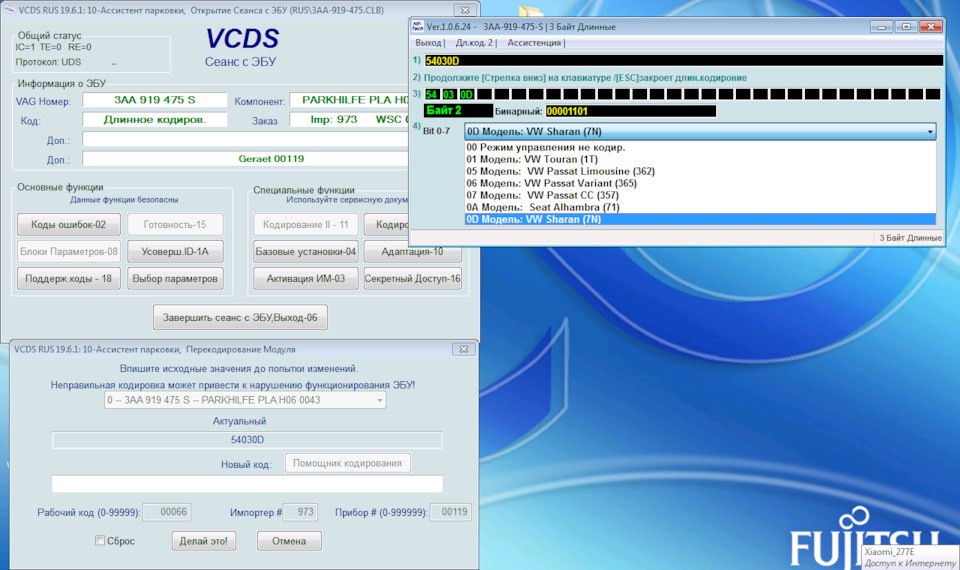Click the Прибор # field 00119
Screen dimensions: 960x570
click(x=451, y=512)
